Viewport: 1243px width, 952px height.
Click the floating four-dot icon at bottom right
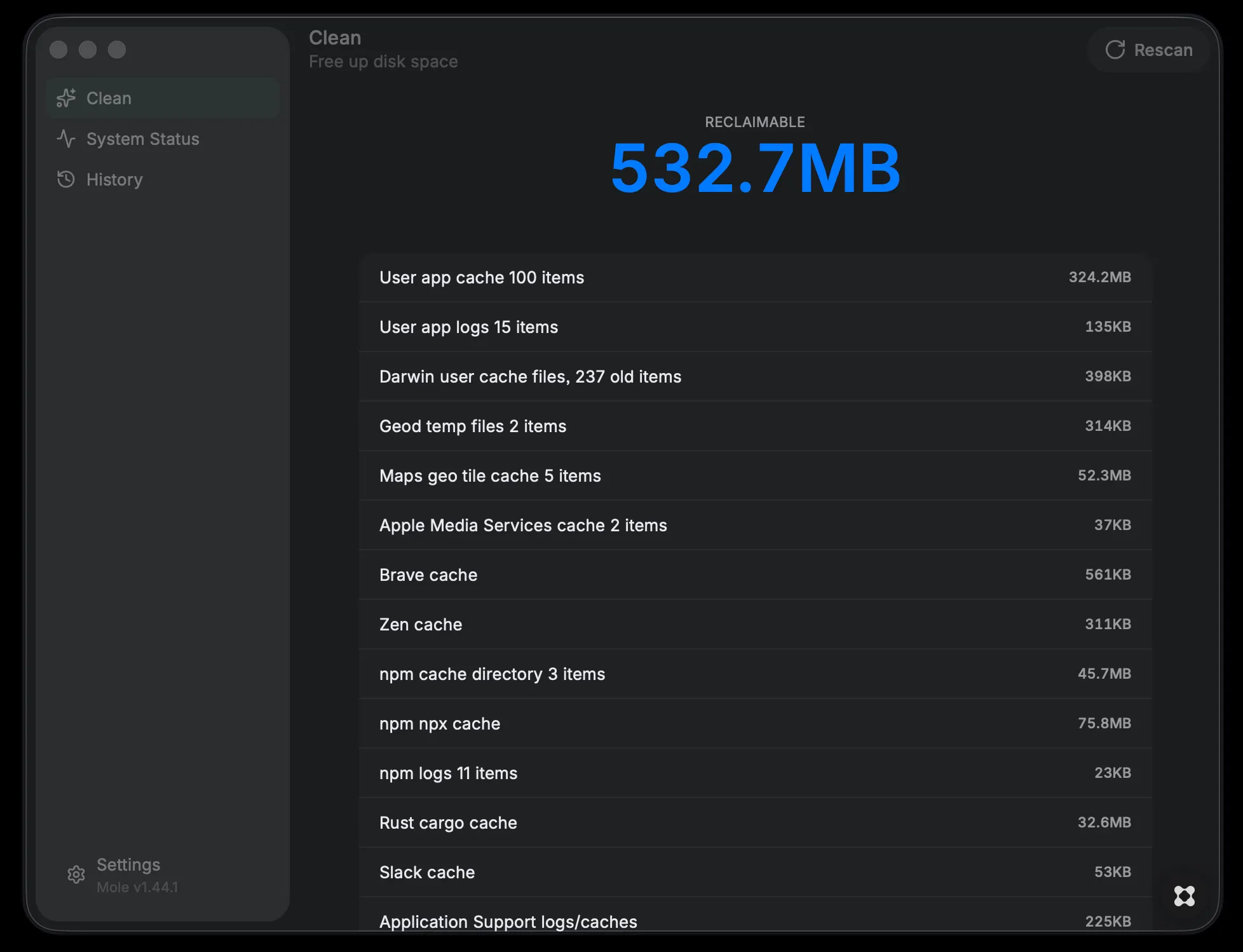tap(1185, 896)
